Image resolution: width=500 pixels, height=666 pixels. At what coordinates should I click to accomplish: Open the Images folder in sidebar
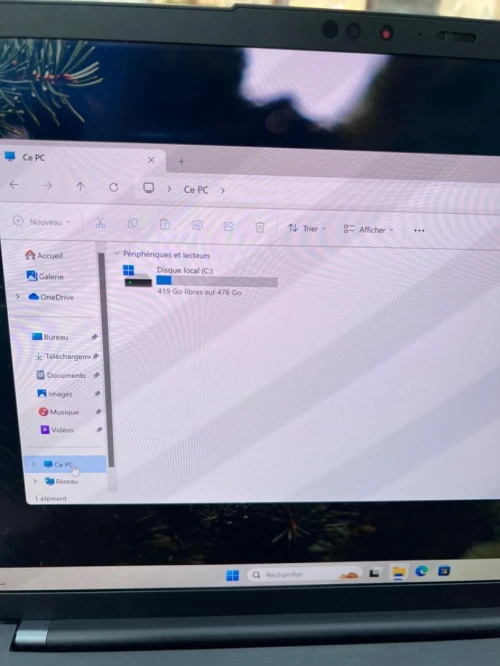[55, 394]
